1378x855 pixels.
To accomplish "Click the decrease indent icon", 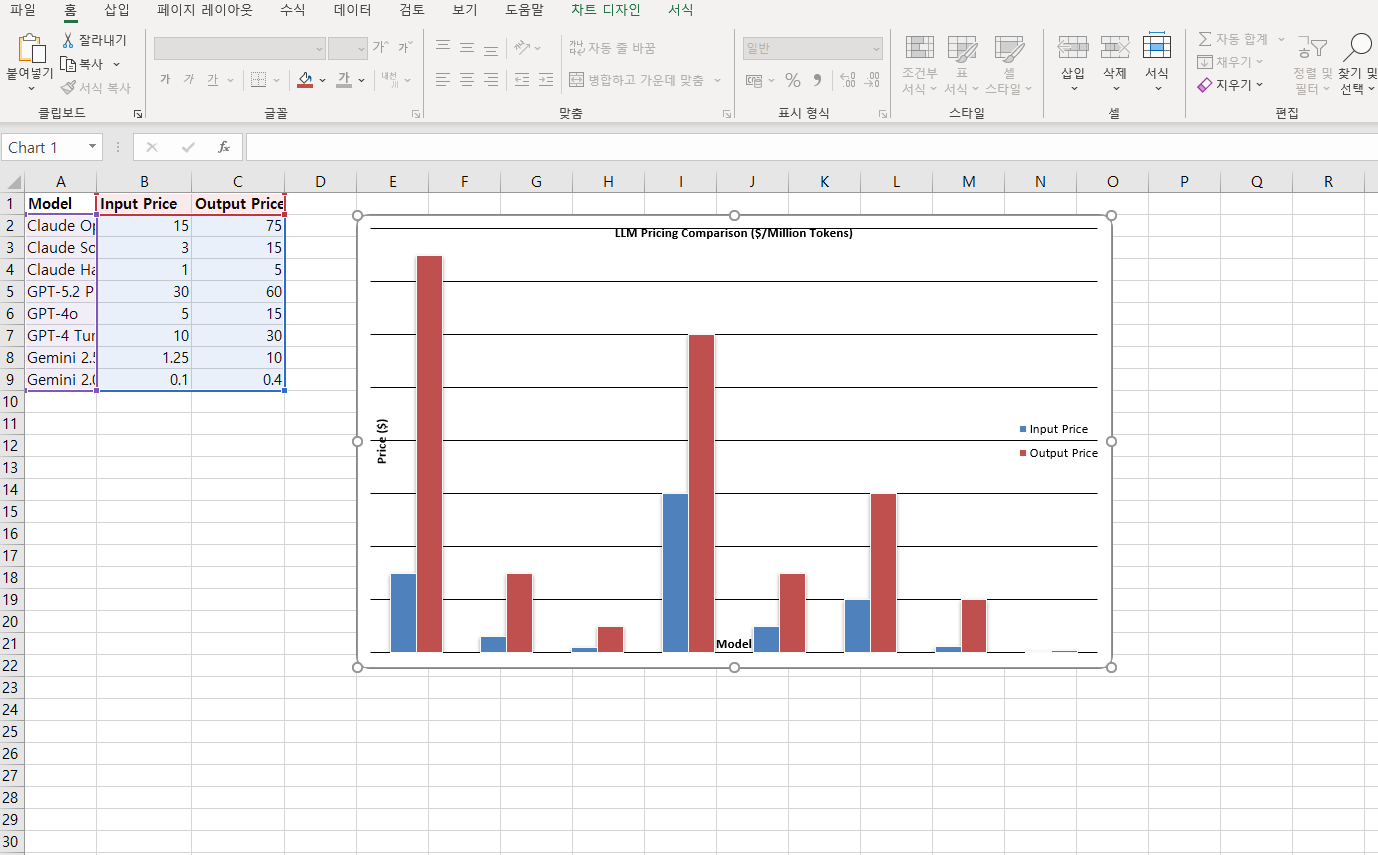I will [x=522, y=80].
